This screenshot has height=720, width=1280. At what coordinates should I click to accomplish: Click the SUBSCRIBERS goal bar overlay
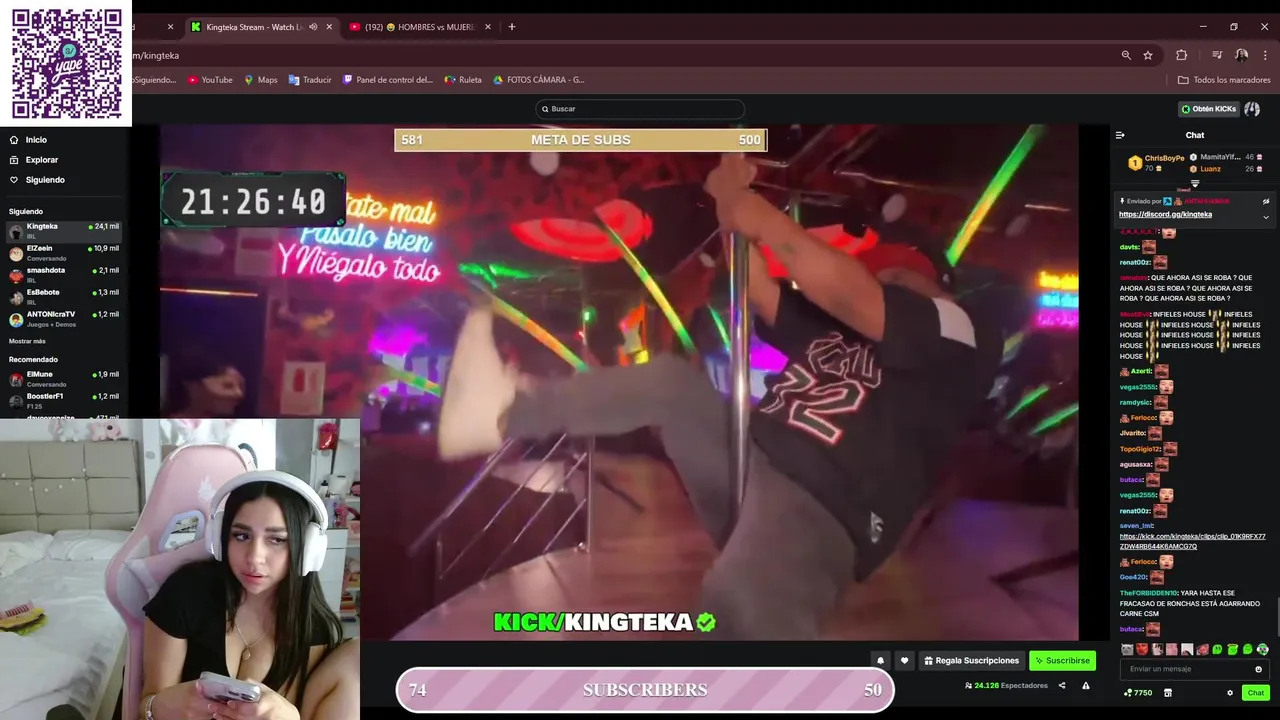[644, 690]
